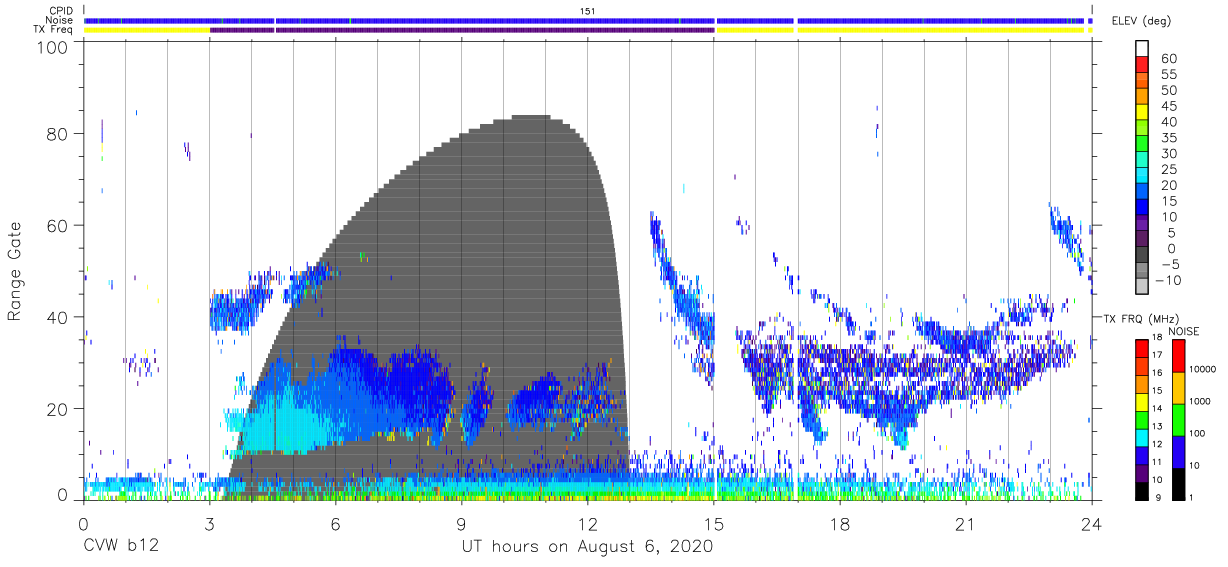Image resolution: width=1228 pixels, height=567 pixels.
Task: Click the '80' tick on Range Gate axis
Action: coord(58,134)
